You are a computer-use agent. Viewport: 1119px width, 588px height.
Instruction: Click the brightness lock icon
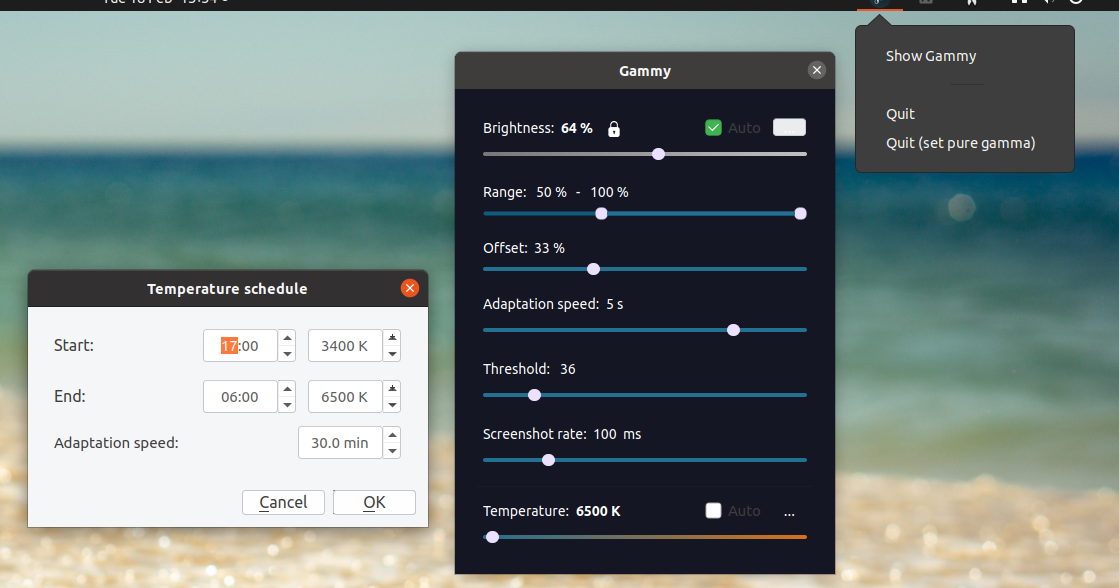(614, 128)
